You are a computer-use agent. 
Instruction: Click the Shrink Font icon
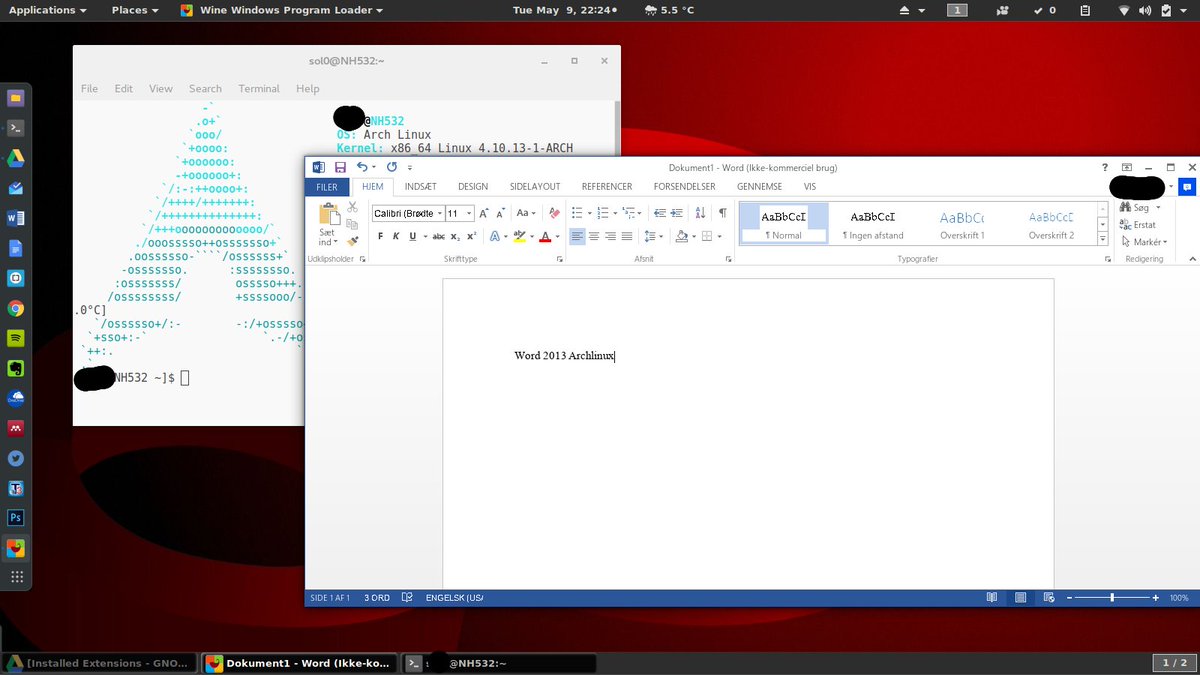[x=501, y=213]
